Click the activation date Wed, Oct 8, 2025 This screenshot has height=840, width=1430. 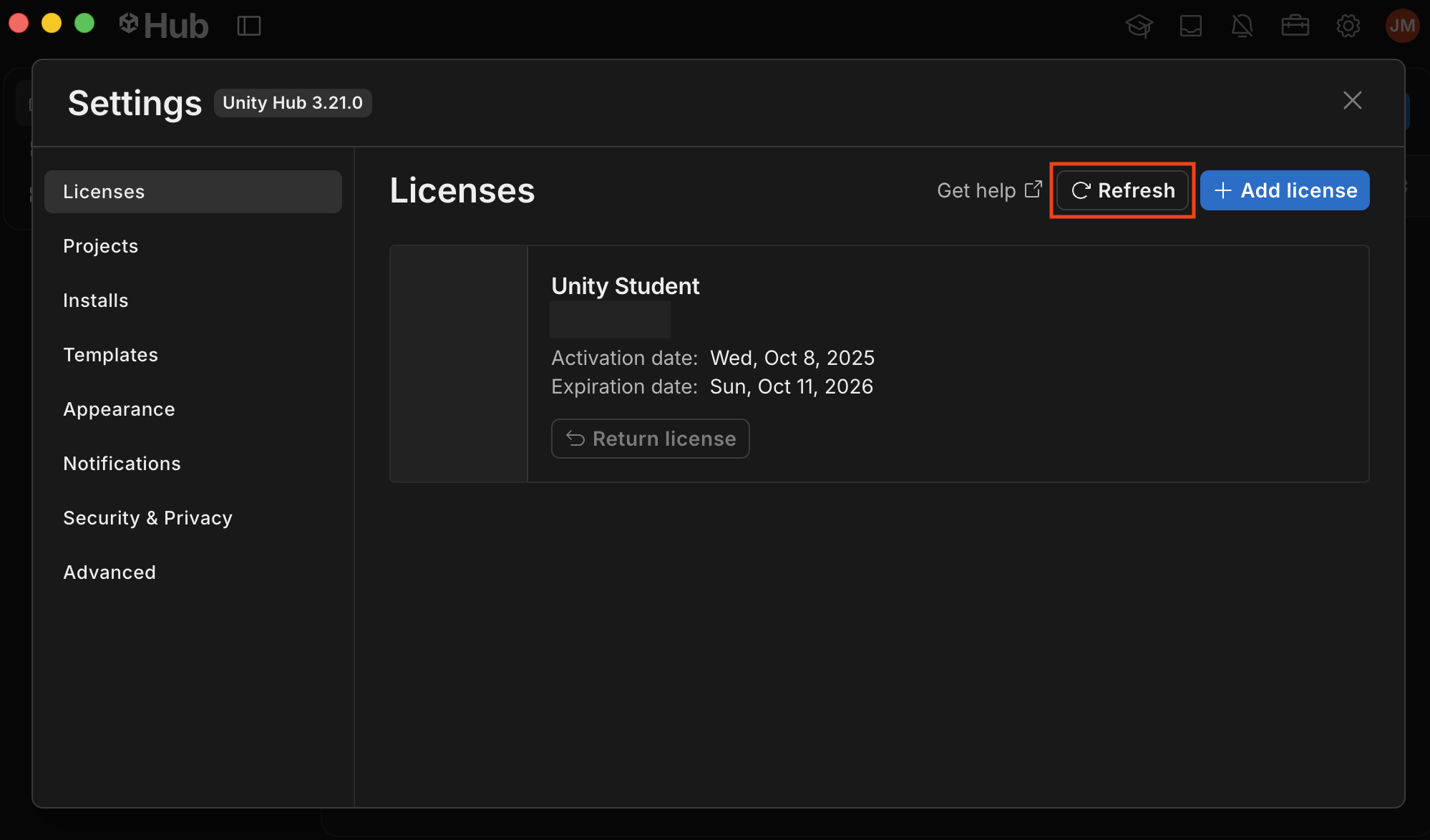(792, 358)
